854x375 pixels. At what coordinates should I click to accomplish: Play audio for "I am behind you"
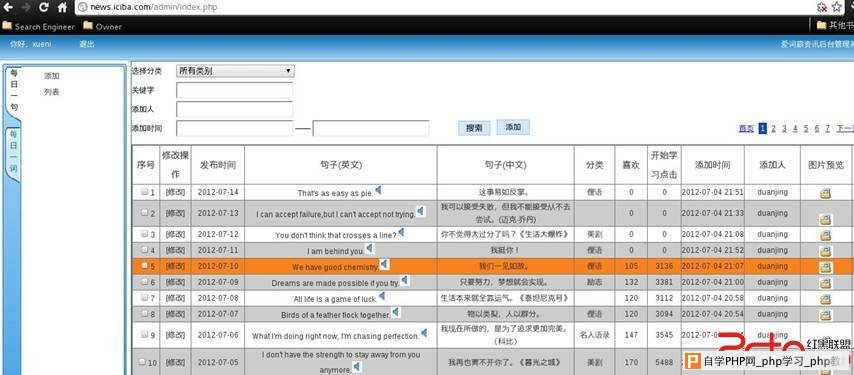click(x=369, y=249)
